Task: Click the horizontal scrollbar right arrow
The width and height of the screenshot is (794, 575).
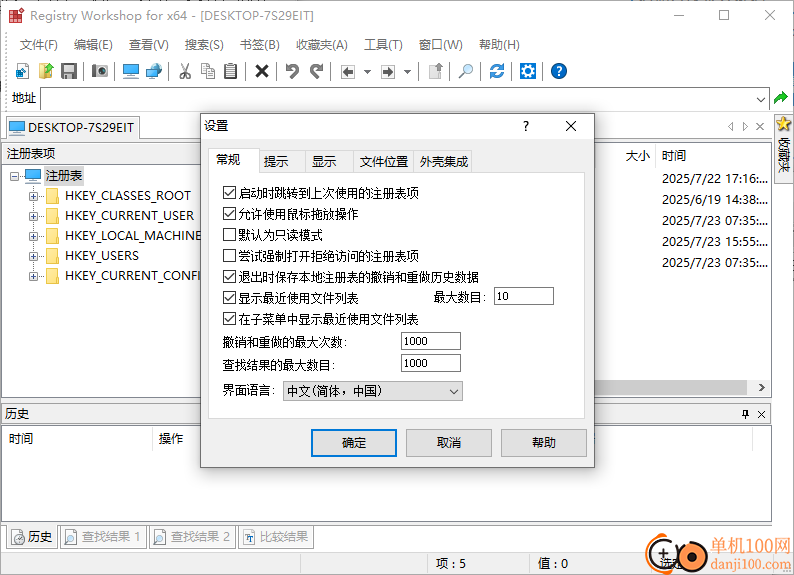Action: click(x=762, y=388)
